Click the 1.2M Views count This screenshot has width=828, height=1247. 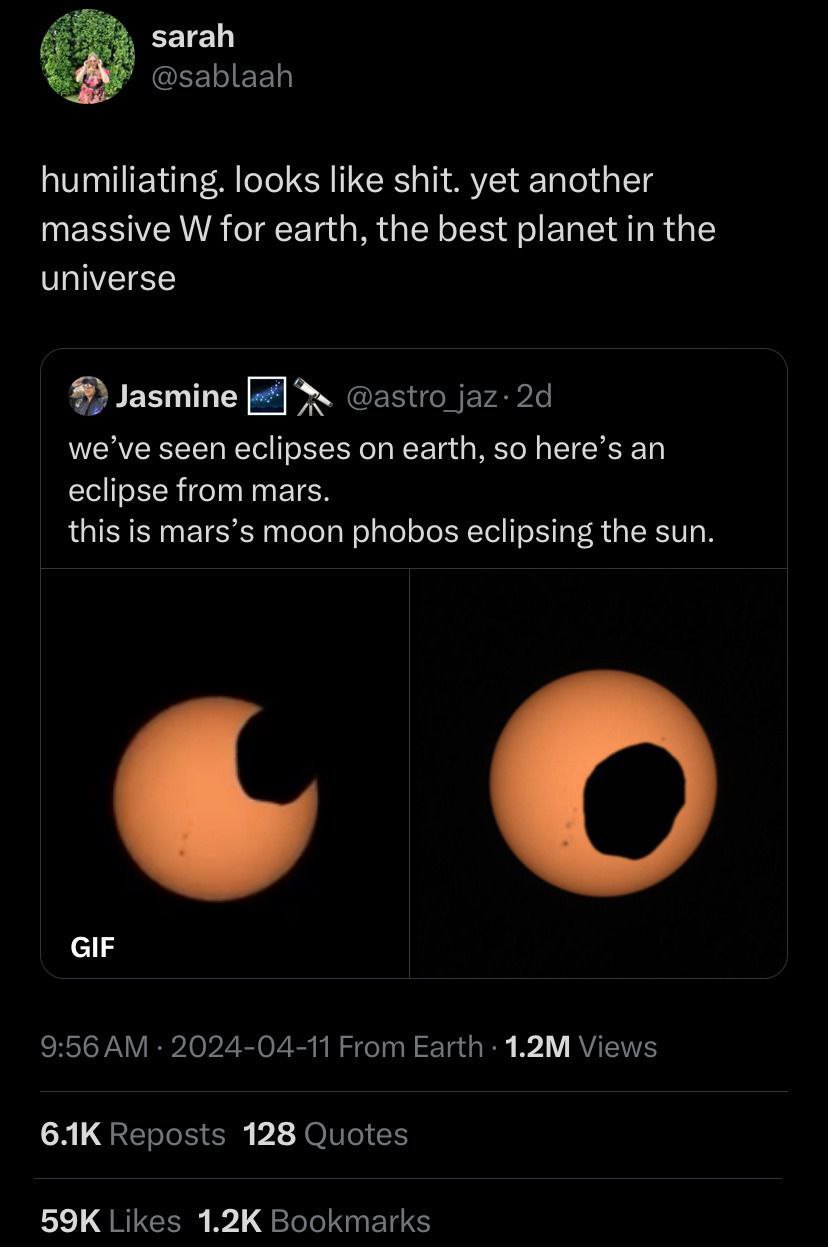point(581,1046)
